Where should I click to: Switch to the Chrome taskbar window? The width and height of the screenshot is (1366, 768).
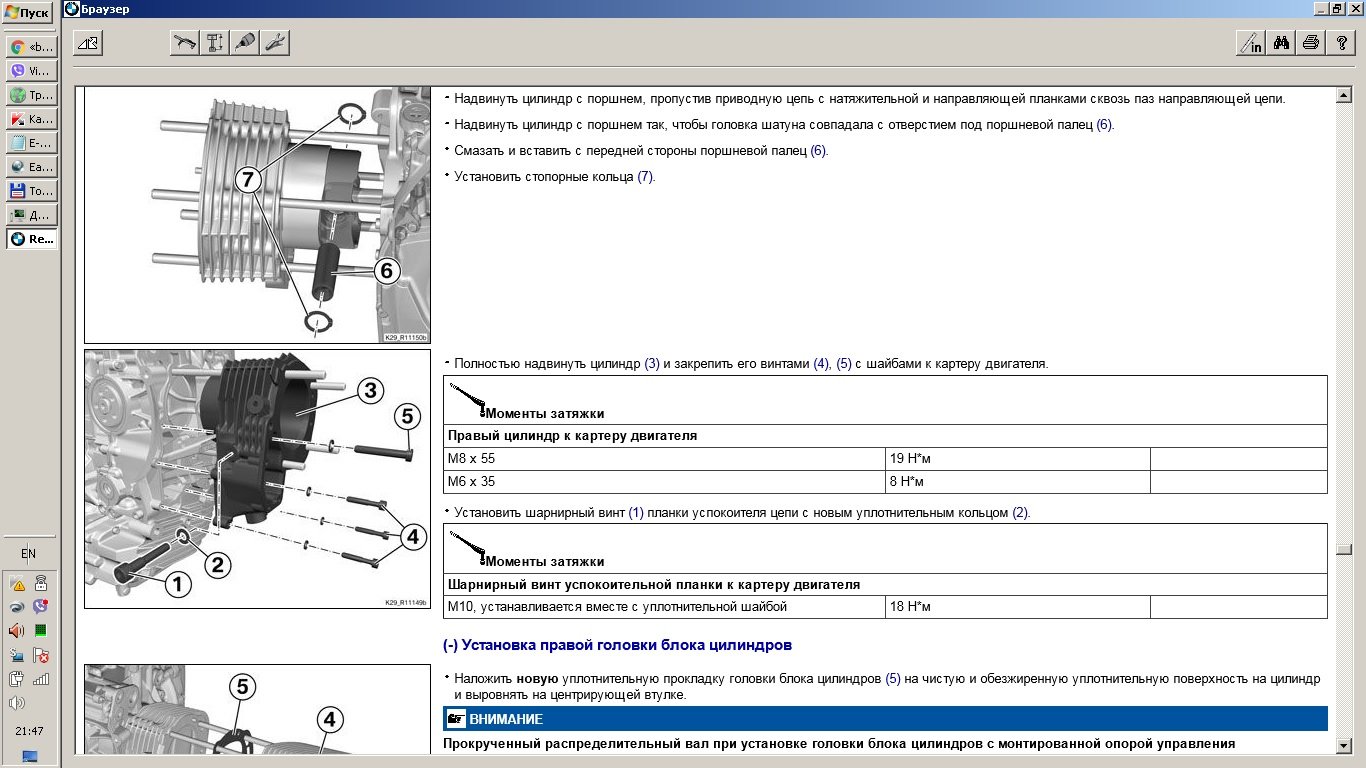pyautogui.click(x=31, y=47)
